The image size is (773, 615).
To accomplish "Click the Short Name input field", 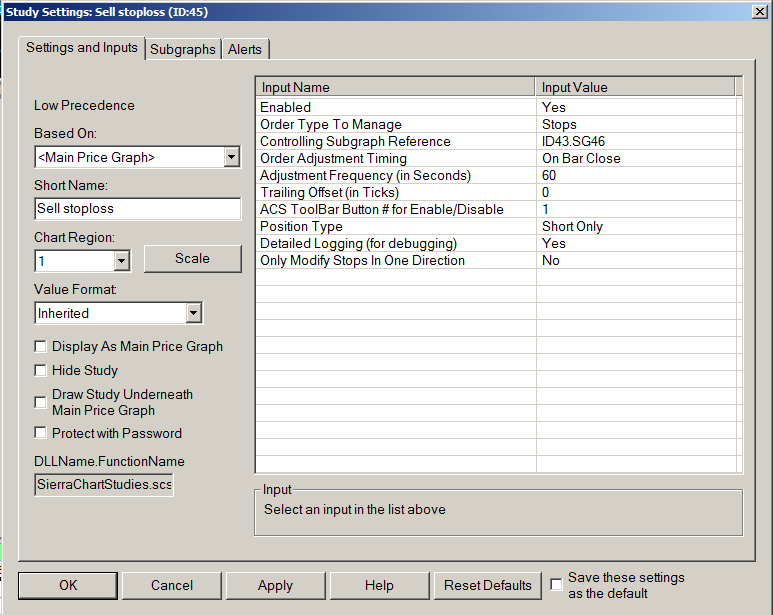I will (138, 208).
